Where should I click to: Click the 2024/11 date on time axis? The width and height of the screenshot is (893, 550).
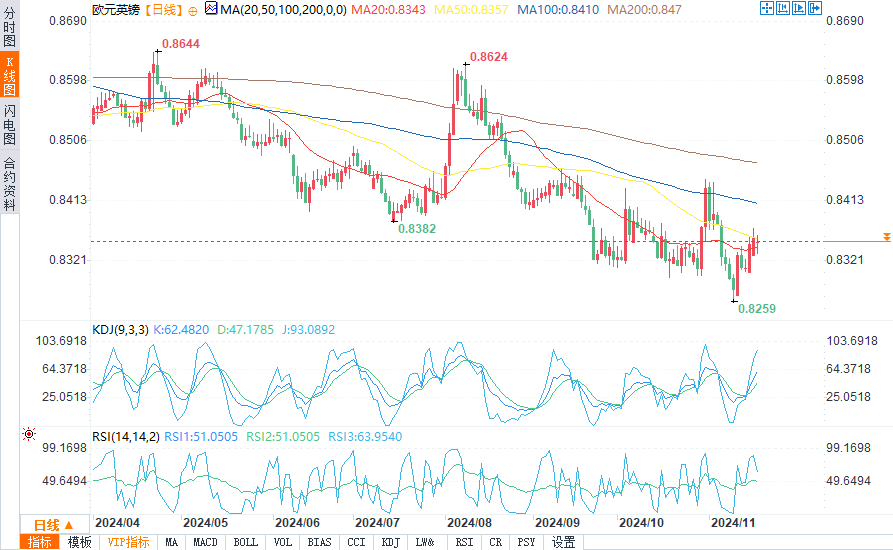[x=733, y=523]
